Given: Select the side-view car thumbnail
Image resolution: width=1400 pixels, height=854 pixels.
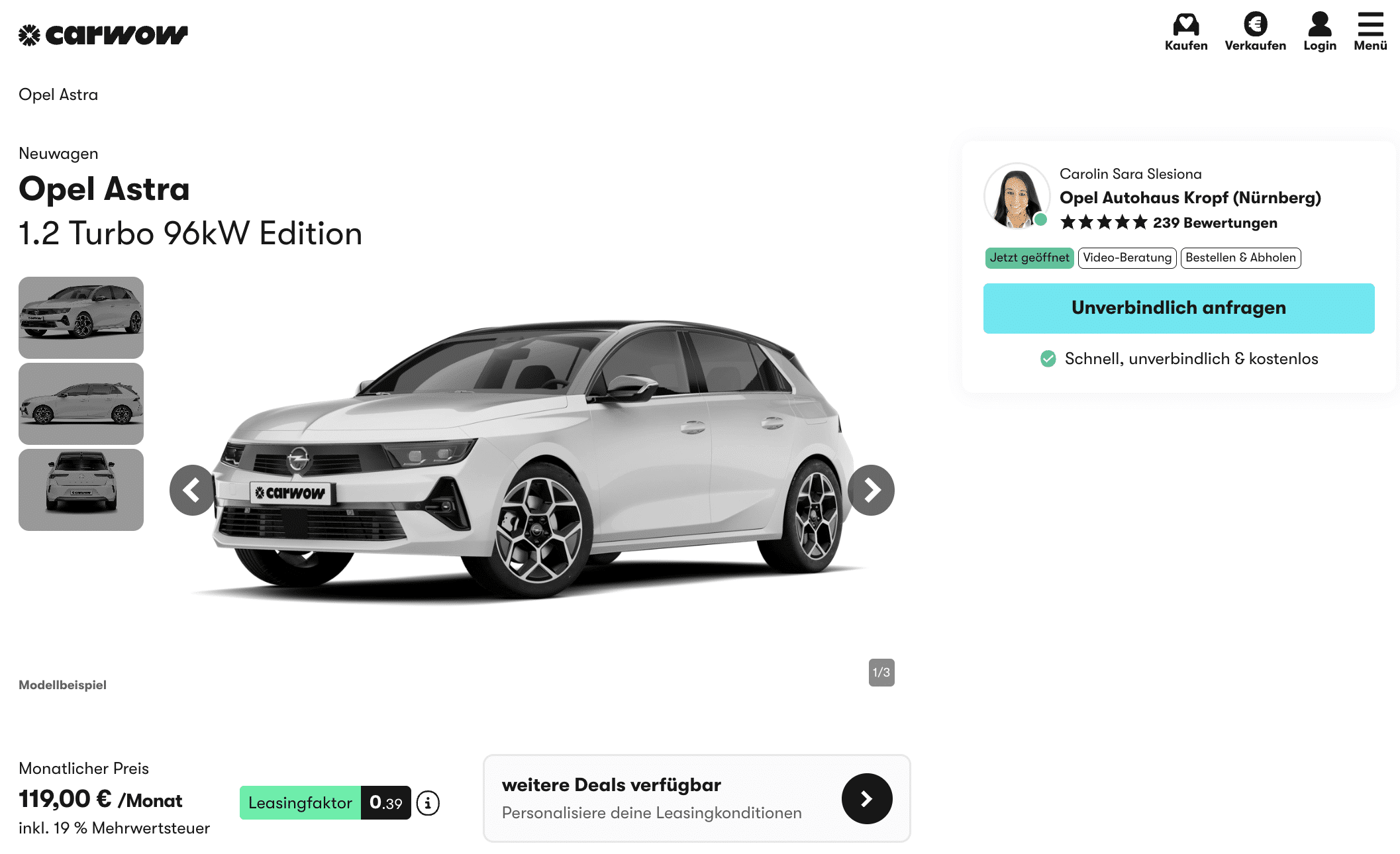Looking at the screenshot, I should [x=81, y=404].
